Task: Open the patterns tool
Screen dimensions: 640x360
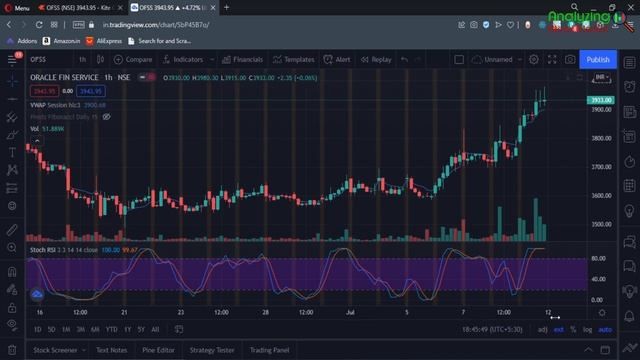Action: (12, 170)
